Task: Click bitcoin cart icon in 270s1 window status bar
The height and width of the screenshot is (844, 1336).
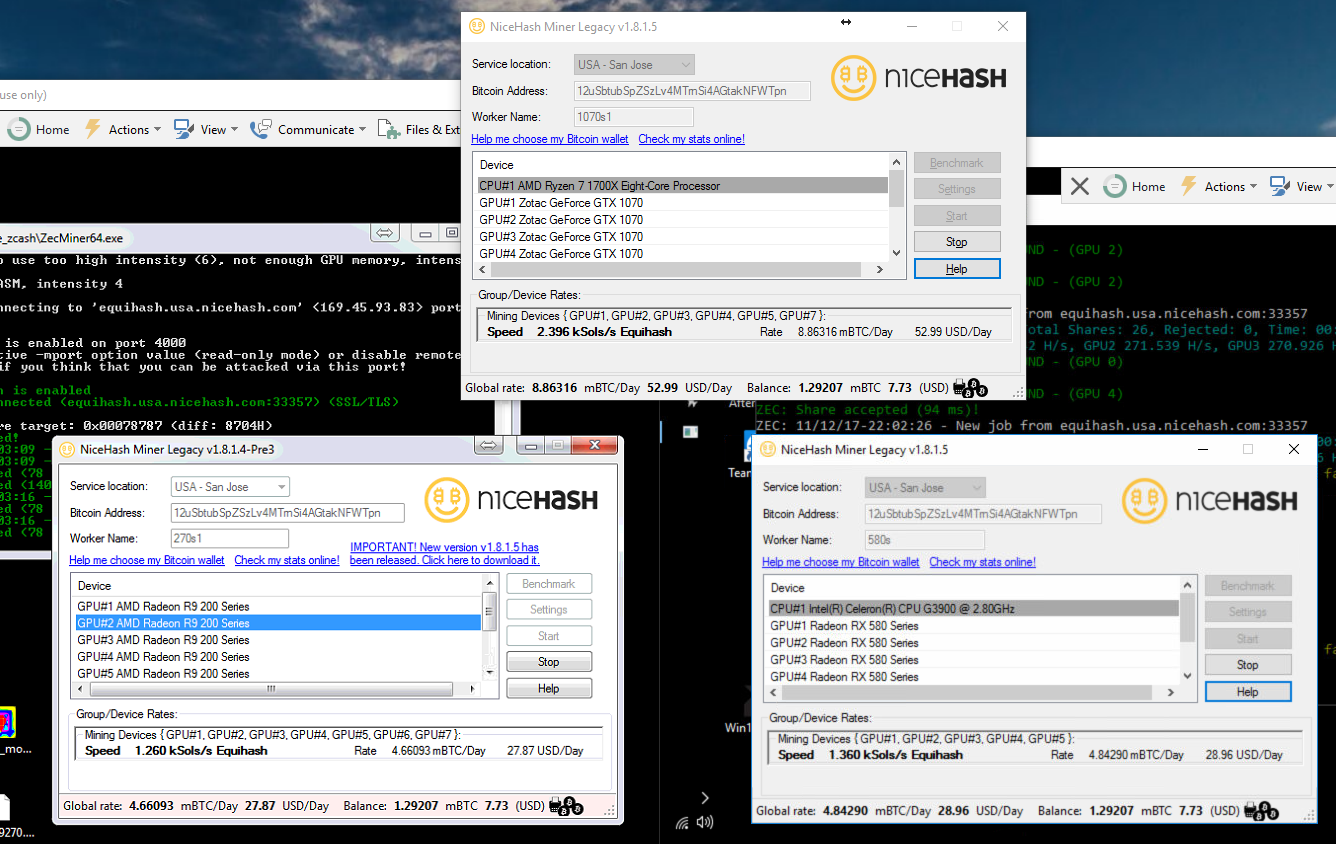Action: click(566, 805)
